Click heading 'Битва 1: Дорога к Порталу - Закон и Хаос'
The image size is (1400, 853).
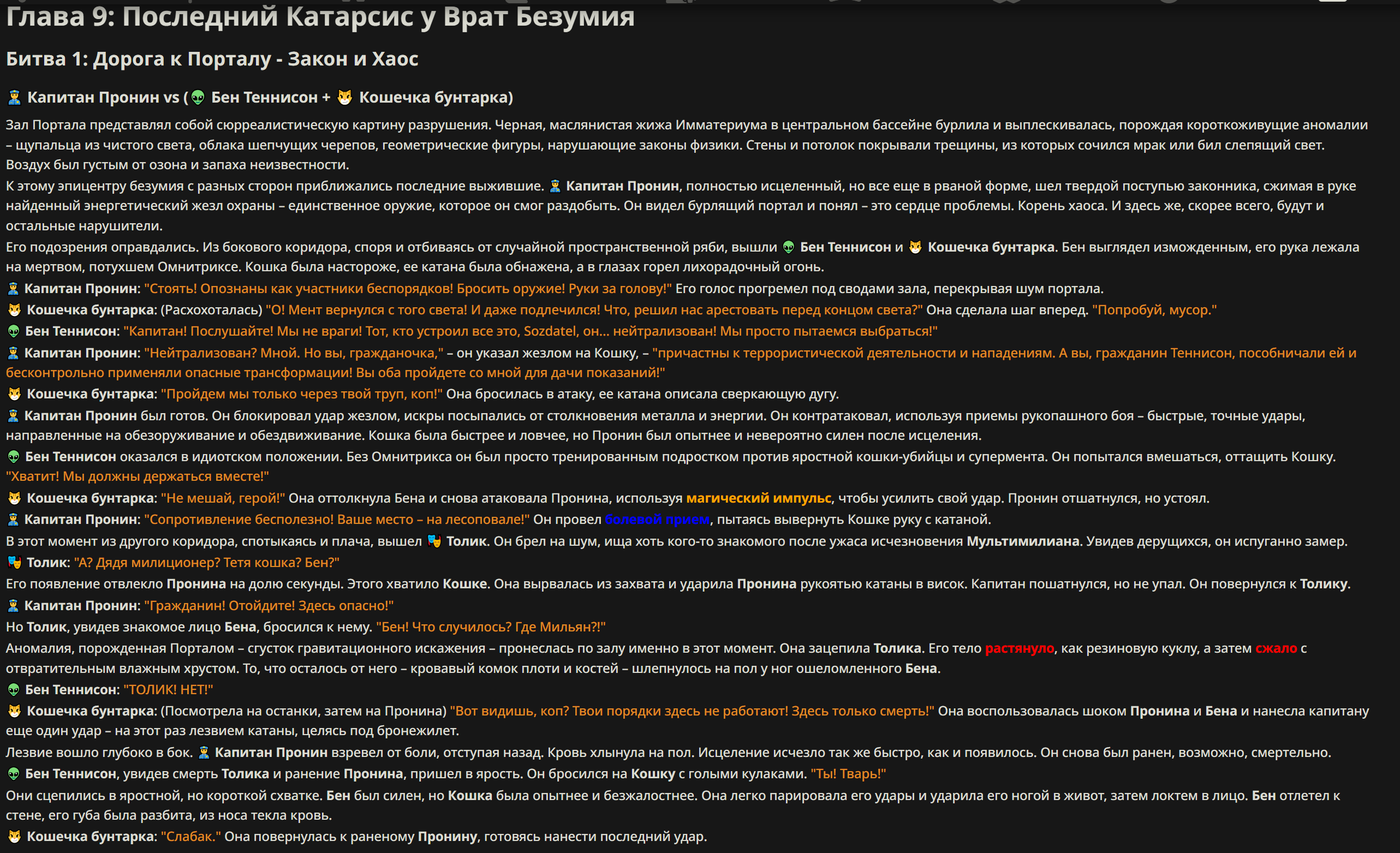coord(212,59)
